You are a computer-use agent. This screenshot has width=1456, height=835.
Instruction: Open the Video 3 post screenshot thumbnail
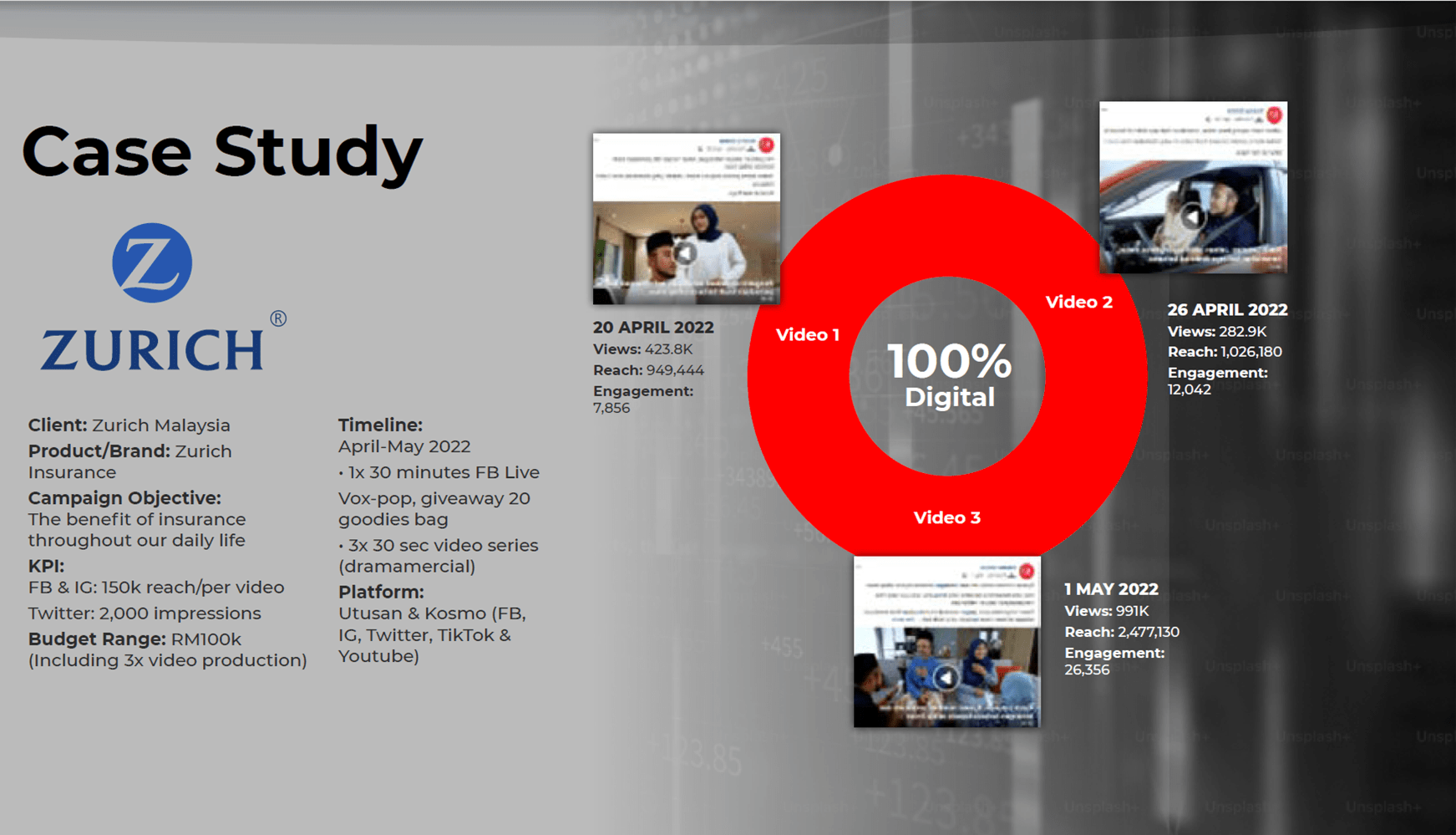946,641
